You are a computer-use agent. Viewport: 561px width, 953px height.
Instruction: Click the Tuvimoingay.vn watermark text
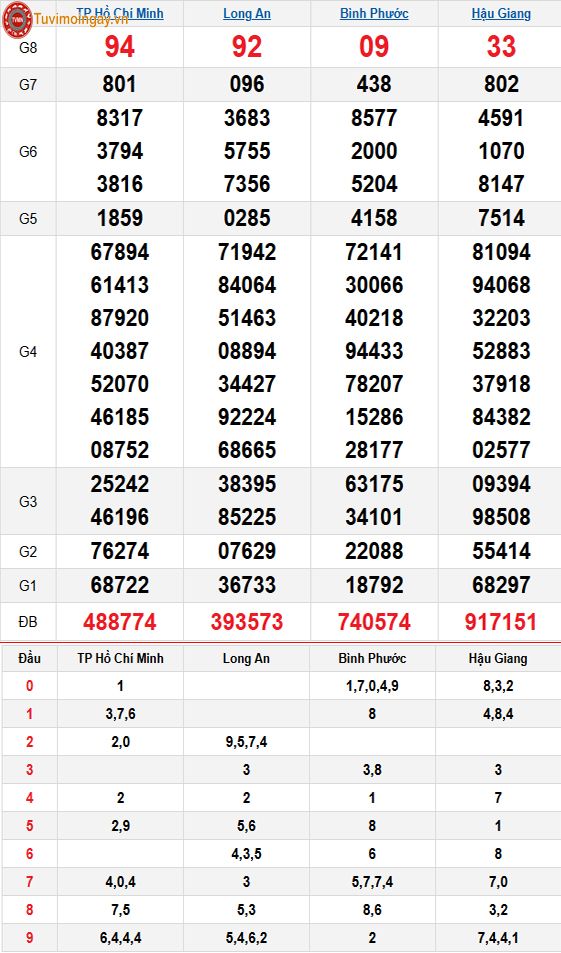click(81, 19)
